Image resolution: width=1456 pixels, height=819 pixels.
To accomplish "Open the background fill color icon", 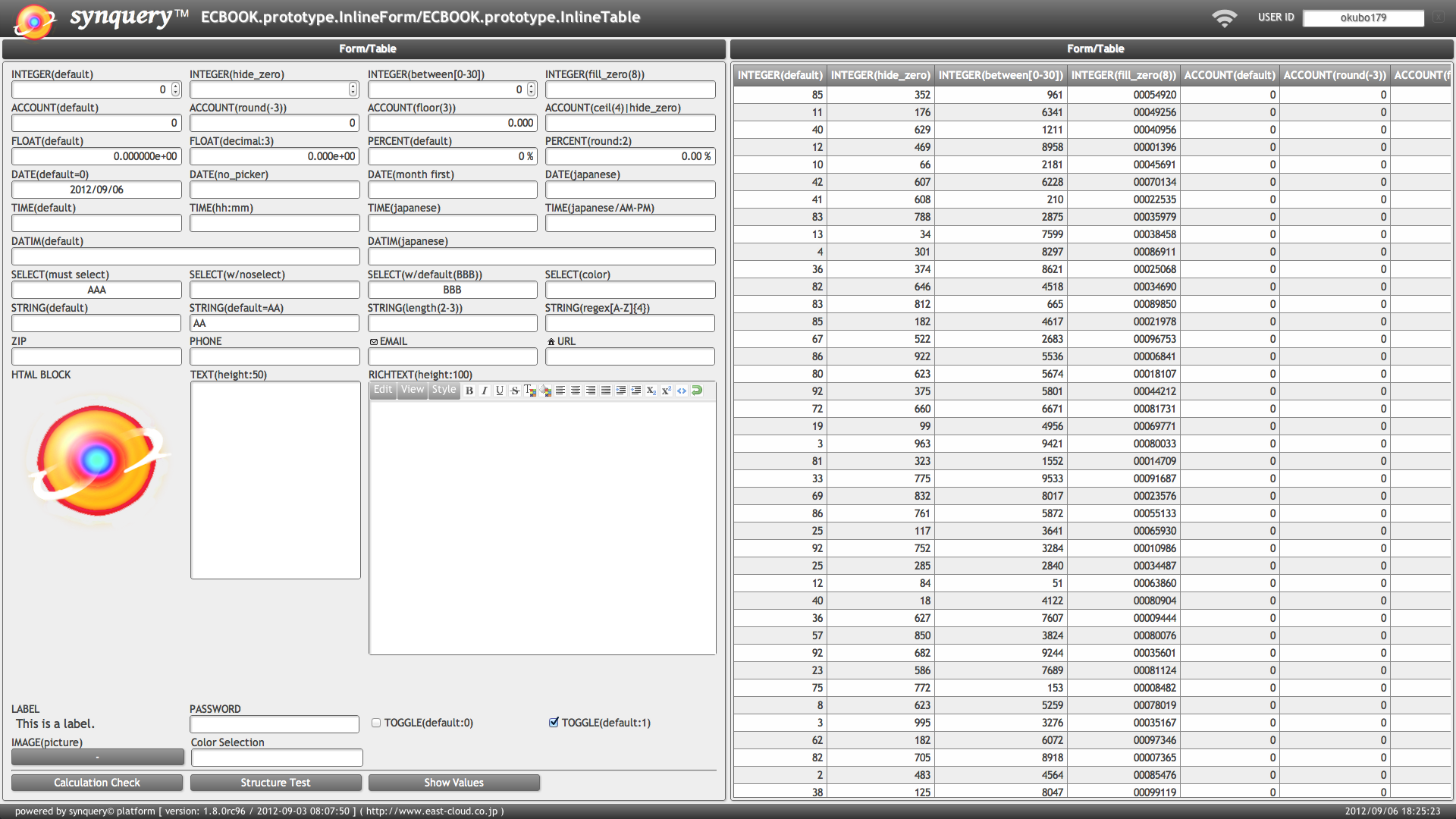I will point(545,391).
